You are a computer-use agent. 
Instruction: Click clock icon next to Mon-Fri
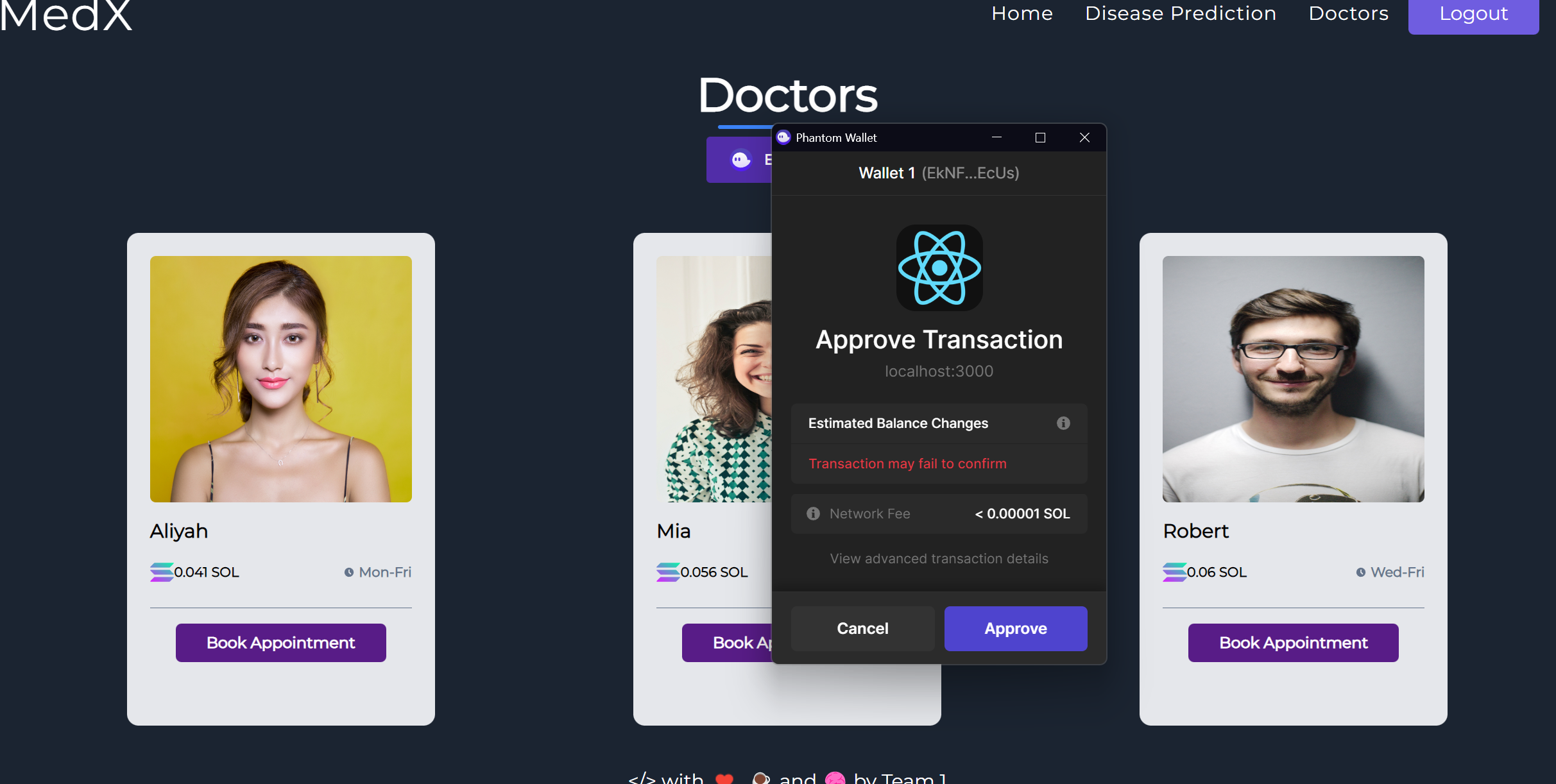click(x=348, y=572)
